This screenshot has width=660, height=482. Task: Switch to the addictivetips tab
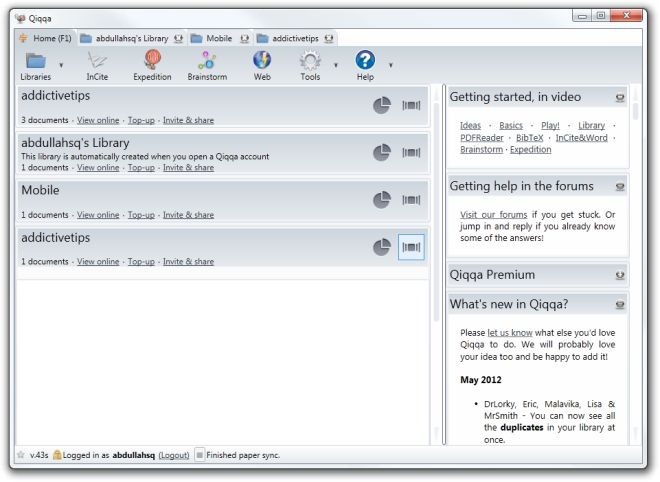(x=295, y=38)
